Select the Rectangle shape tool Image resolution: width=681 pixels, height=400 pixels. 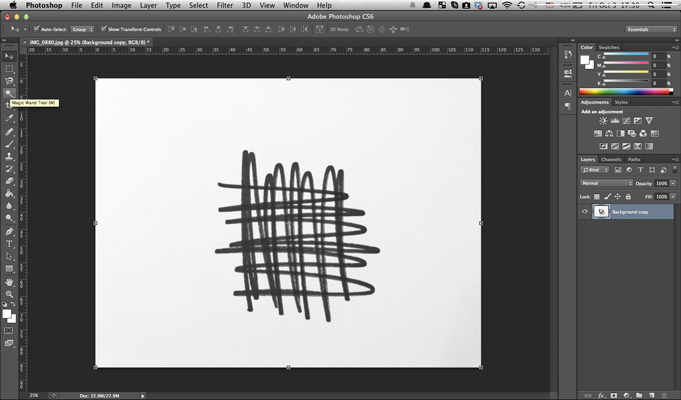pos(9,268)
